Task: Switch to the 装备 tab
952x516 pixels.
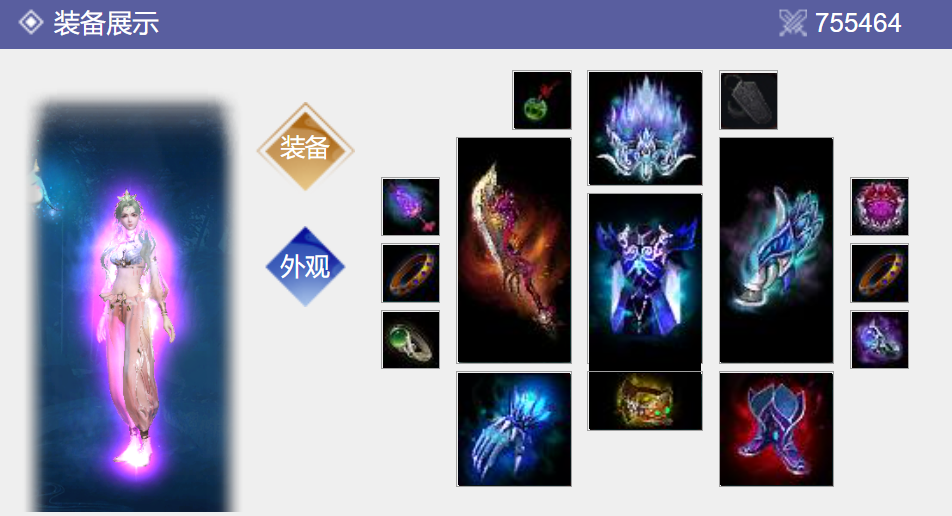Action: tap(305, 147)
